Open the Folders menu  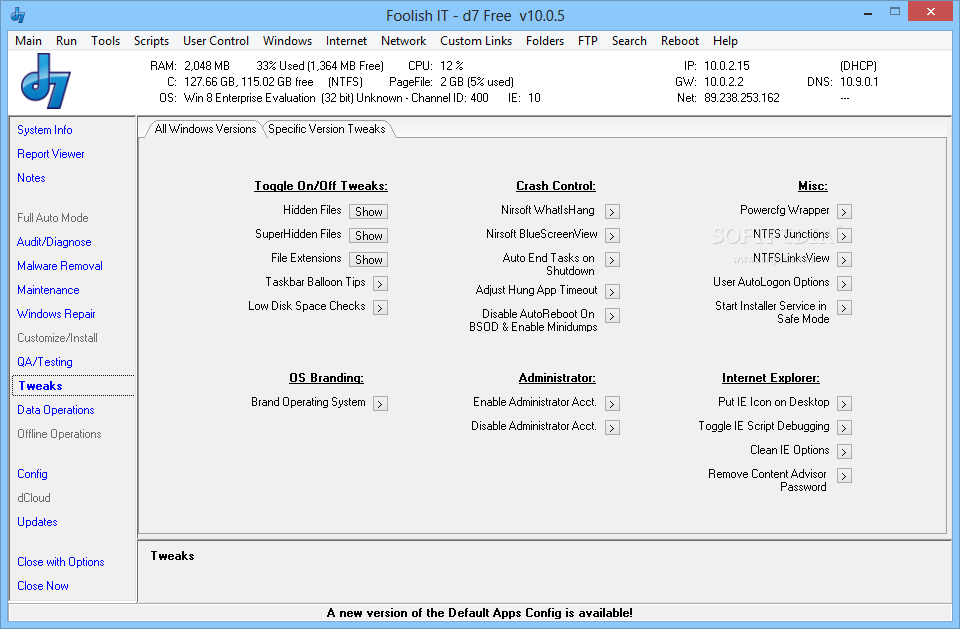[x=545, y=40]
